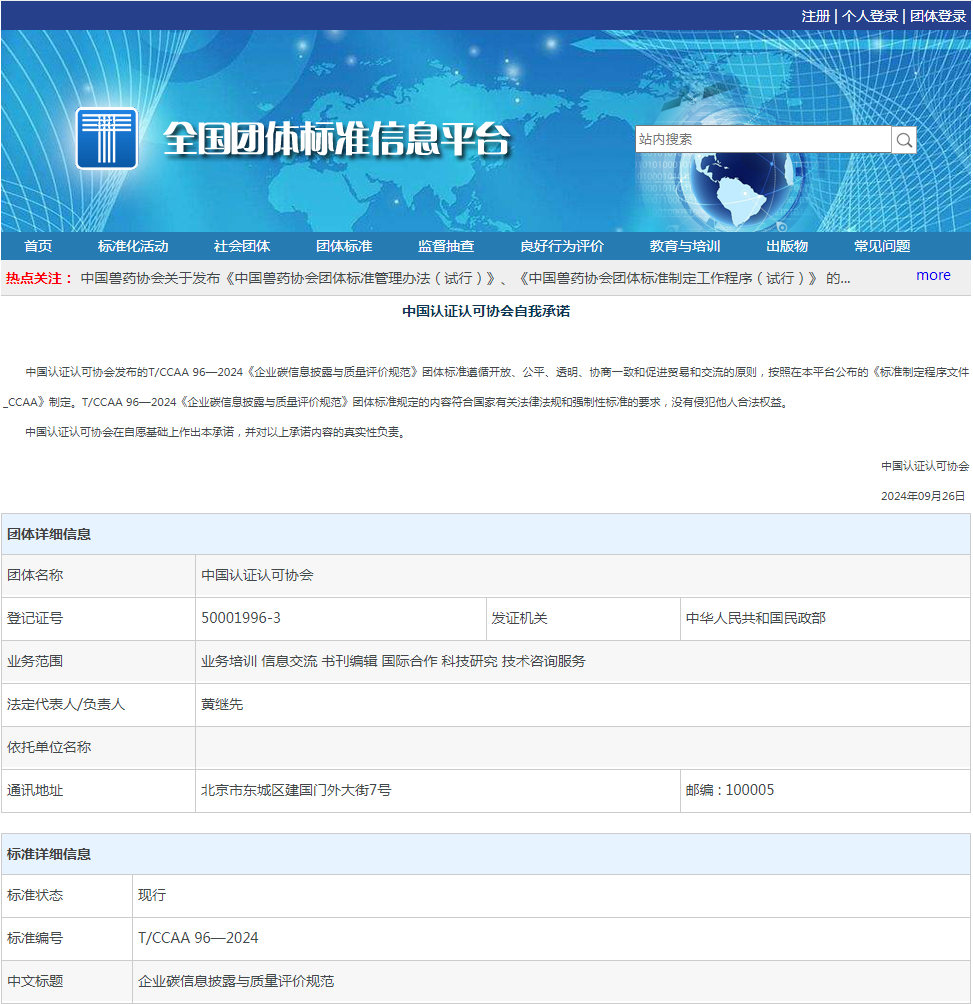Click the 标准编号 label cell

coord(67,939)
